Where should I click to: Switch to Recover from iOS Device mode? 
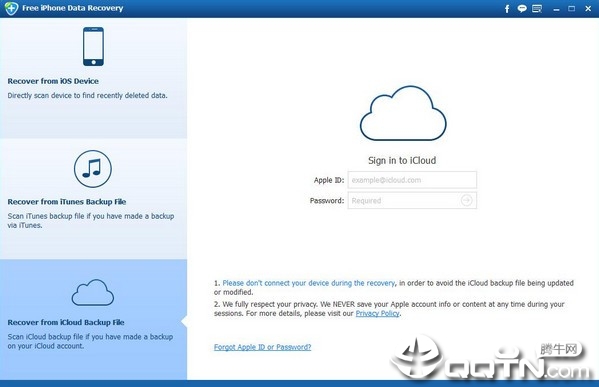pyautogui.click(x=94, y=78)
